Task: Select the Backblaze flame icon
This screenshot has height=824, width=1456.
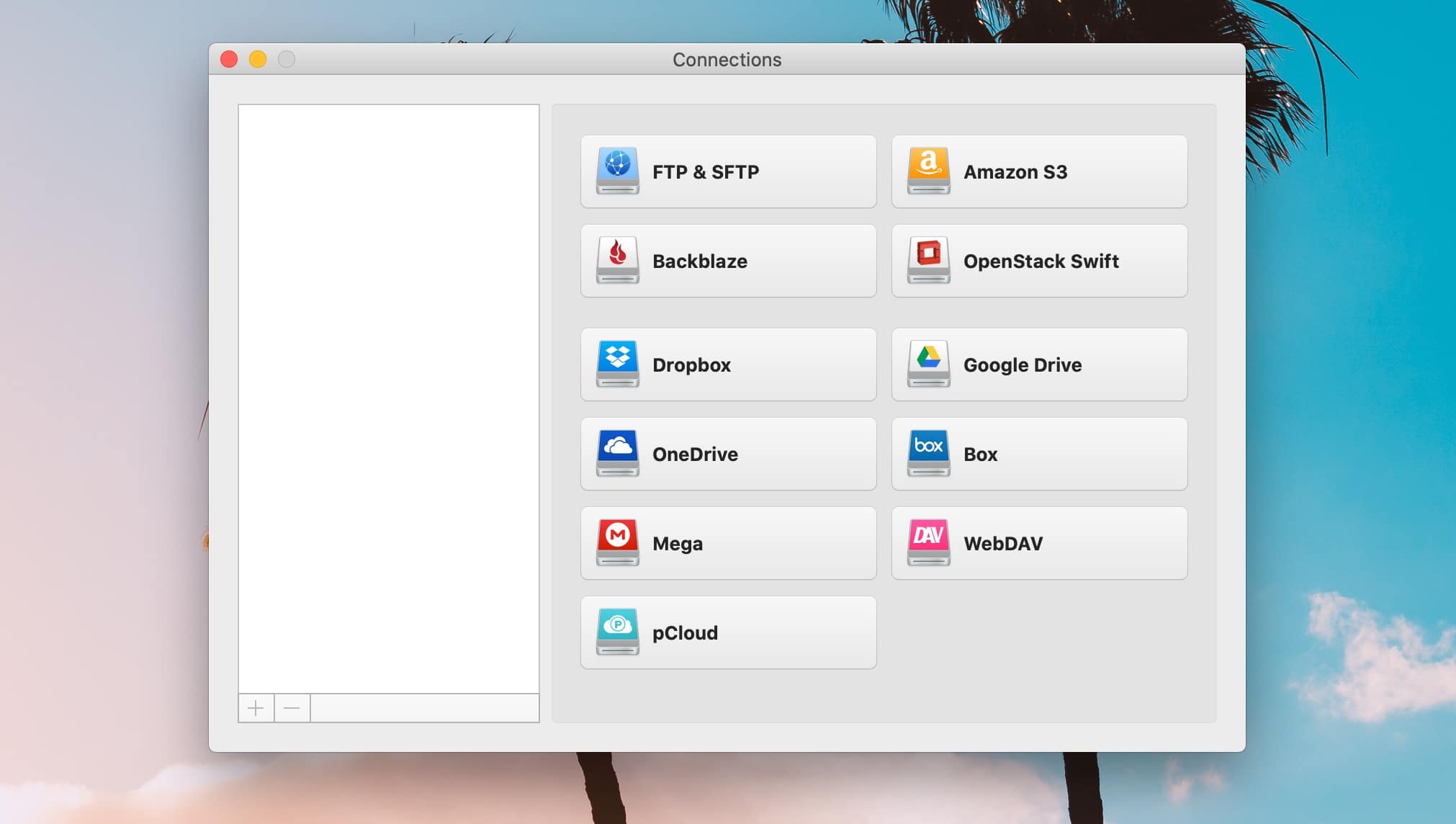Action: pos(616,261)
